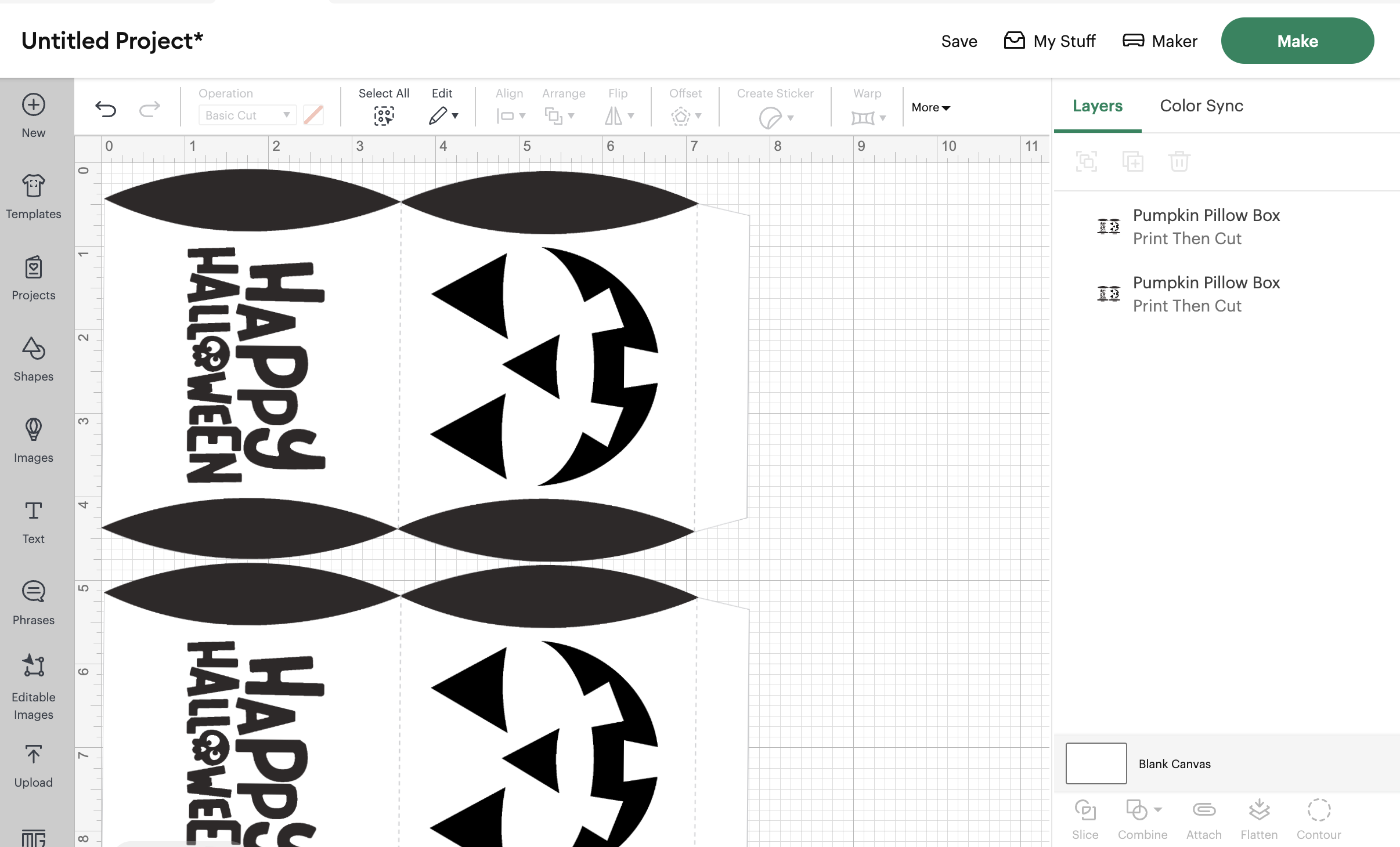Open Editable Images
Screen dimensions: 1400x847
click(x=34, y=687)
